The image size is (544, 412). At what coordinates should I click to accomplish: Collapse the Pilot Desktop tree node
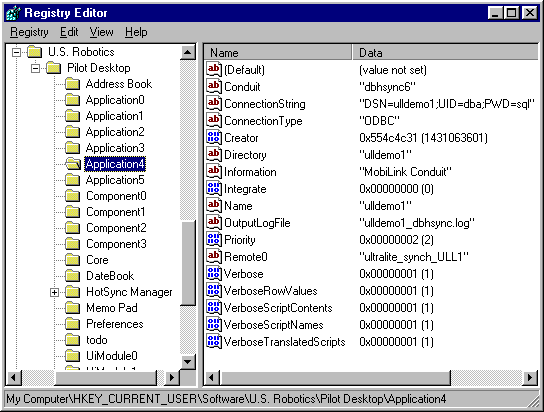pyautogui.click(x=35, y=68)
